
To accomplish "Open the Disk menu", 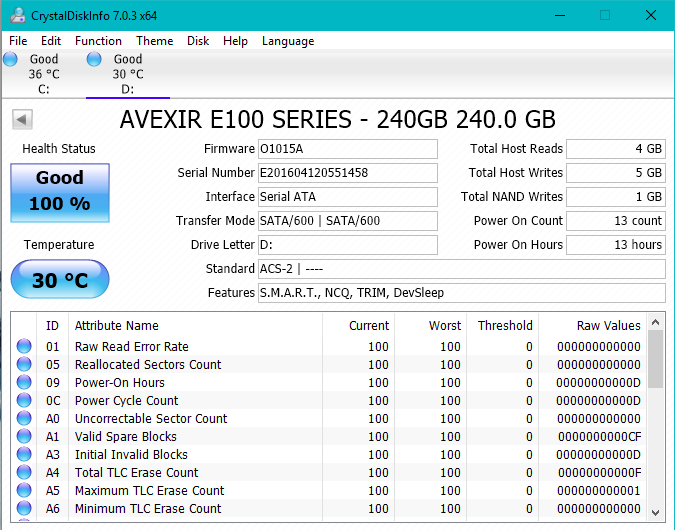I will 198,41.
